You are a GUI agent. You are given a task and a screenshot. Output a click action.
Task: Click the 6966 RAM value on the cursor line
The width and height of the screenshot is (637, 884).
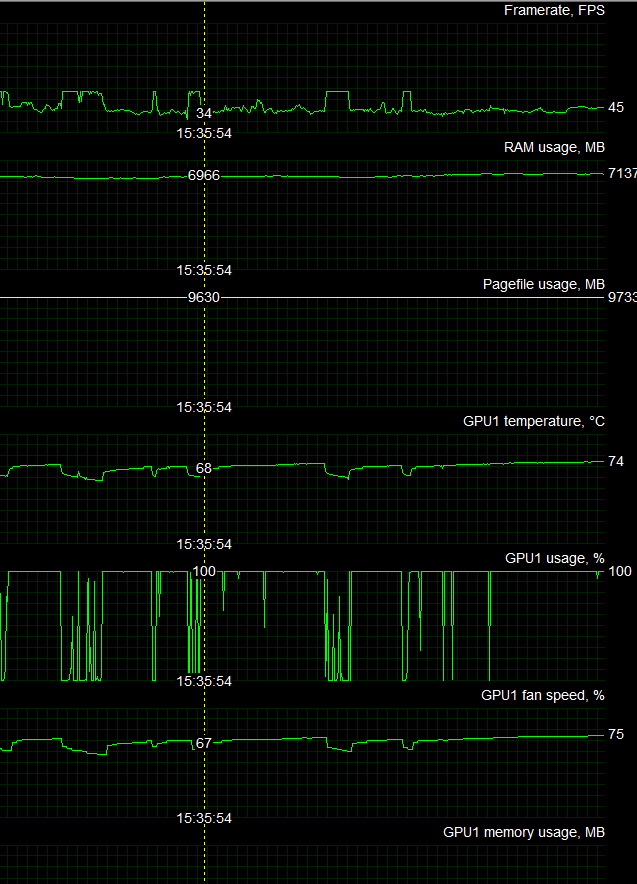pyautogui.click(x=204, y=176)
